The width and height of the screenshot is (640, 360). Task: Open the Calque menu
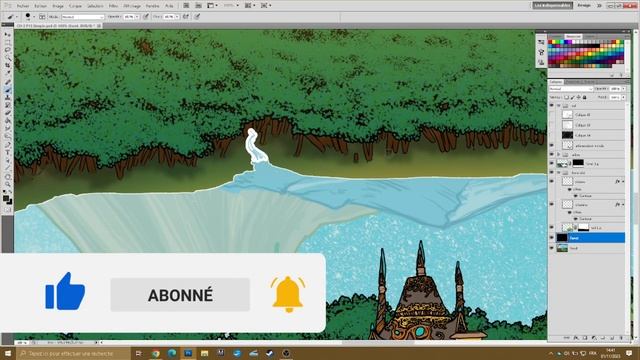(75, 6)
